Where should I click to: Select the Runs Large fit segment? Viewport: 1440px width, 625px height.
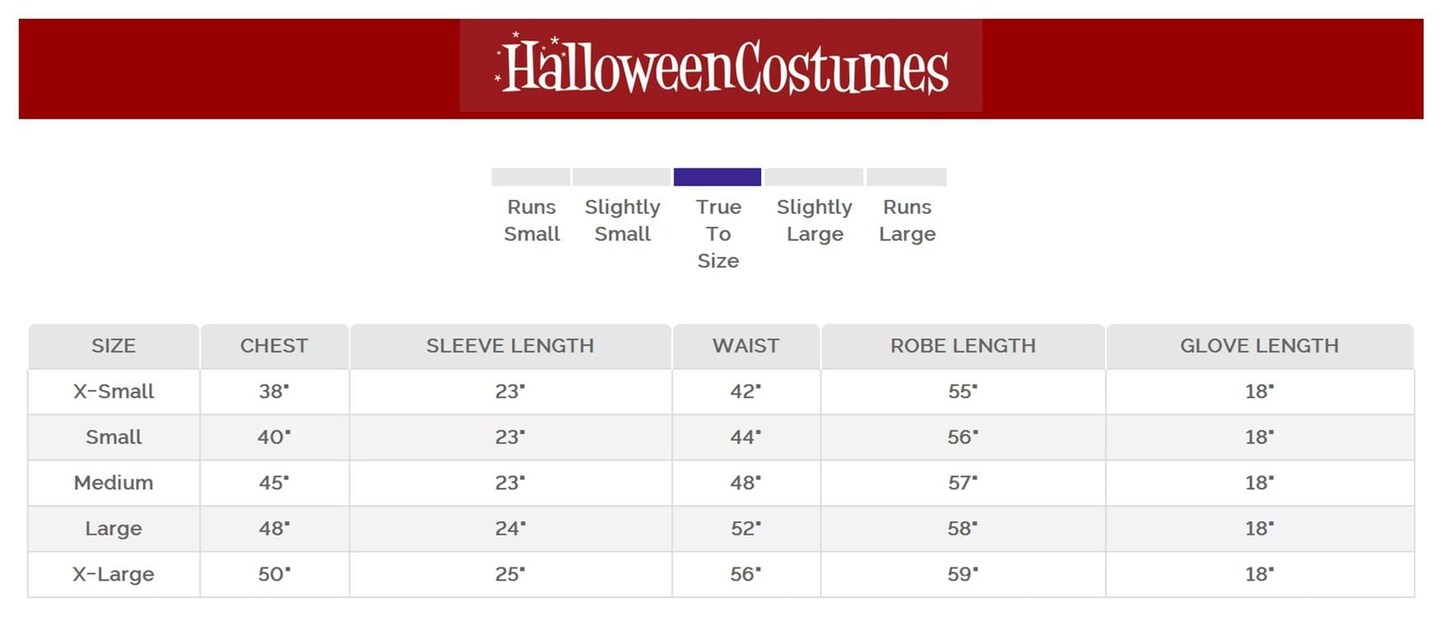906,177
